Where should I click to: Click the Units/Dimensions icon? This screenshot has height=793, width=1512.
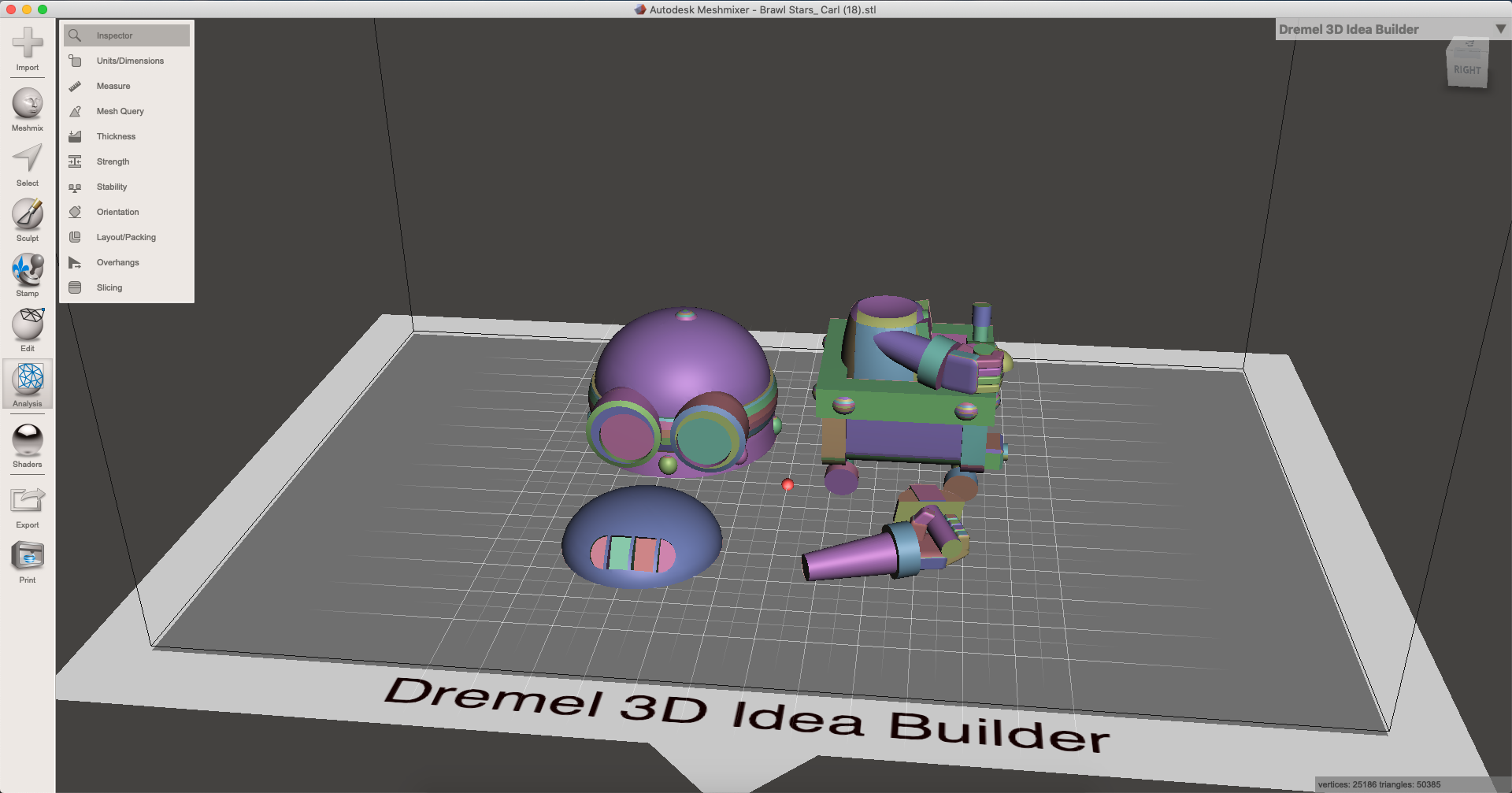click(75, 61)
